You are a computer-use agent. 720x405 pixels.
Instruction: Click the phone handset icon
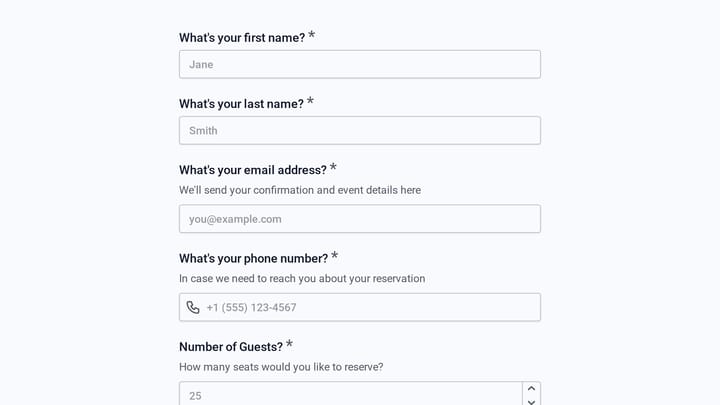pos(193,307)
